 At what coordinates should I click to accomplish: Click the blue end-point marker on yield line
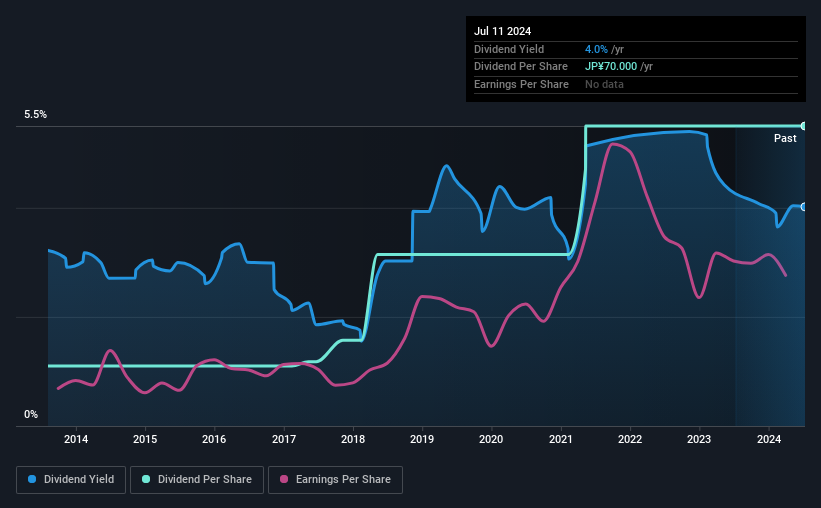tap(804, 207)
